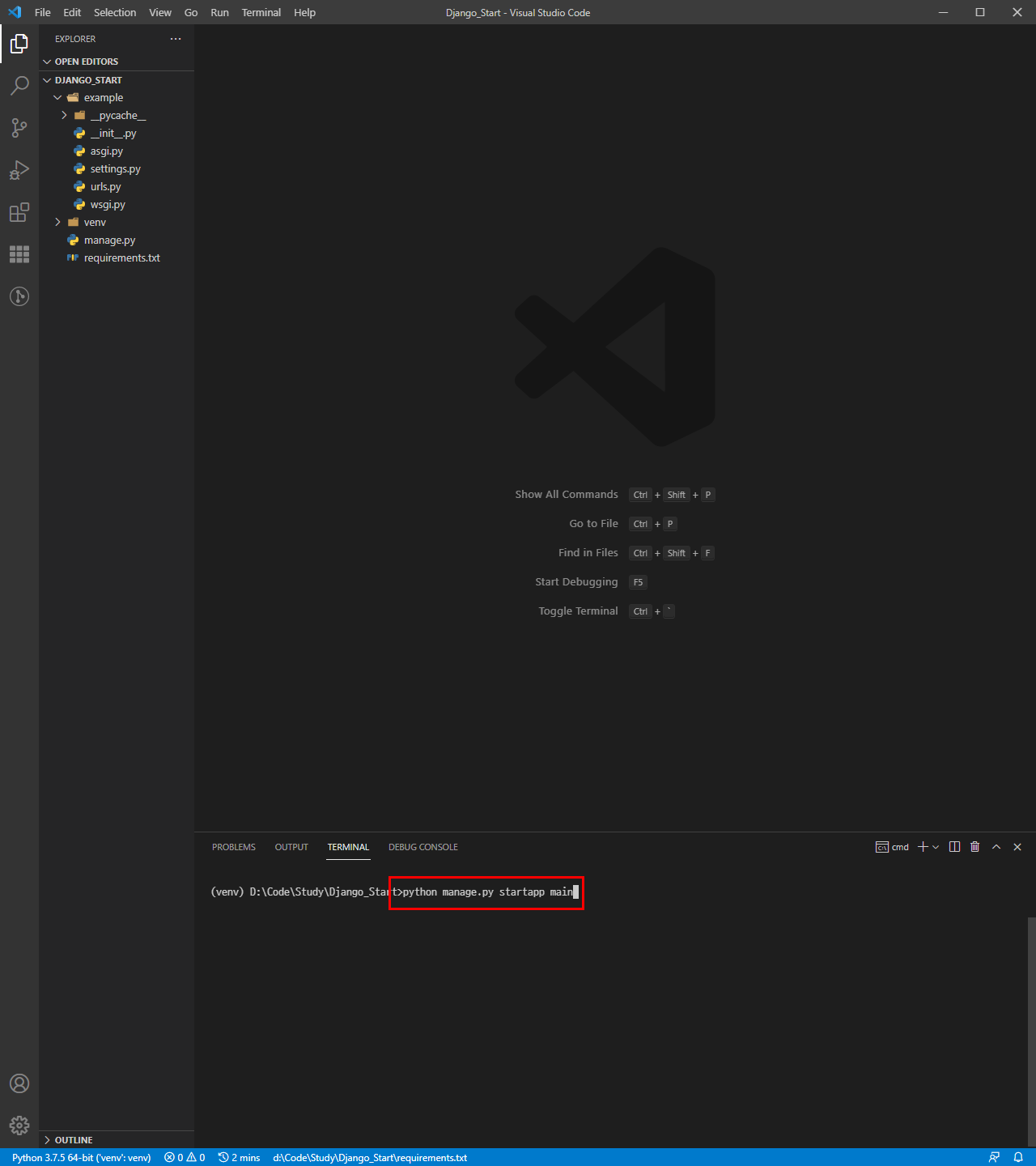Open the View menu

click(x=160, y=12)
